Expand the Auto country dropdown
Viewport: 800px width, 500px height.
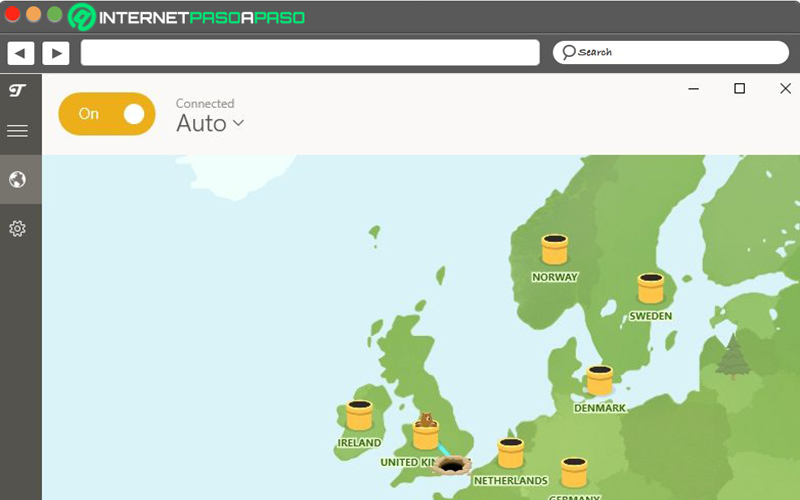(x=210, y=123)
